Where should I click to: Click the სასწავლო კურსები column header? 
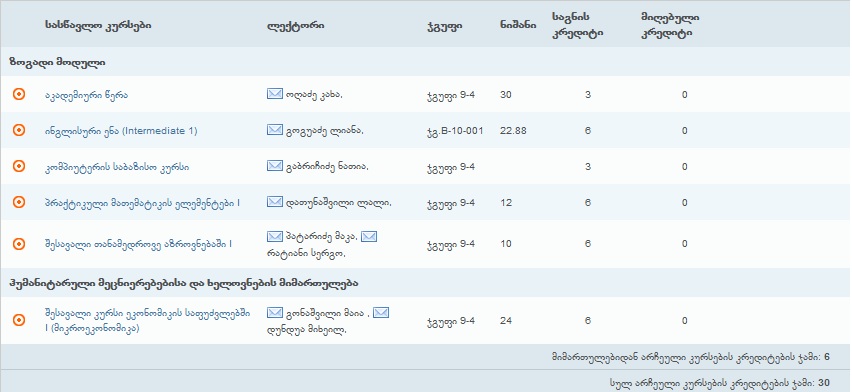pos(98,25)
